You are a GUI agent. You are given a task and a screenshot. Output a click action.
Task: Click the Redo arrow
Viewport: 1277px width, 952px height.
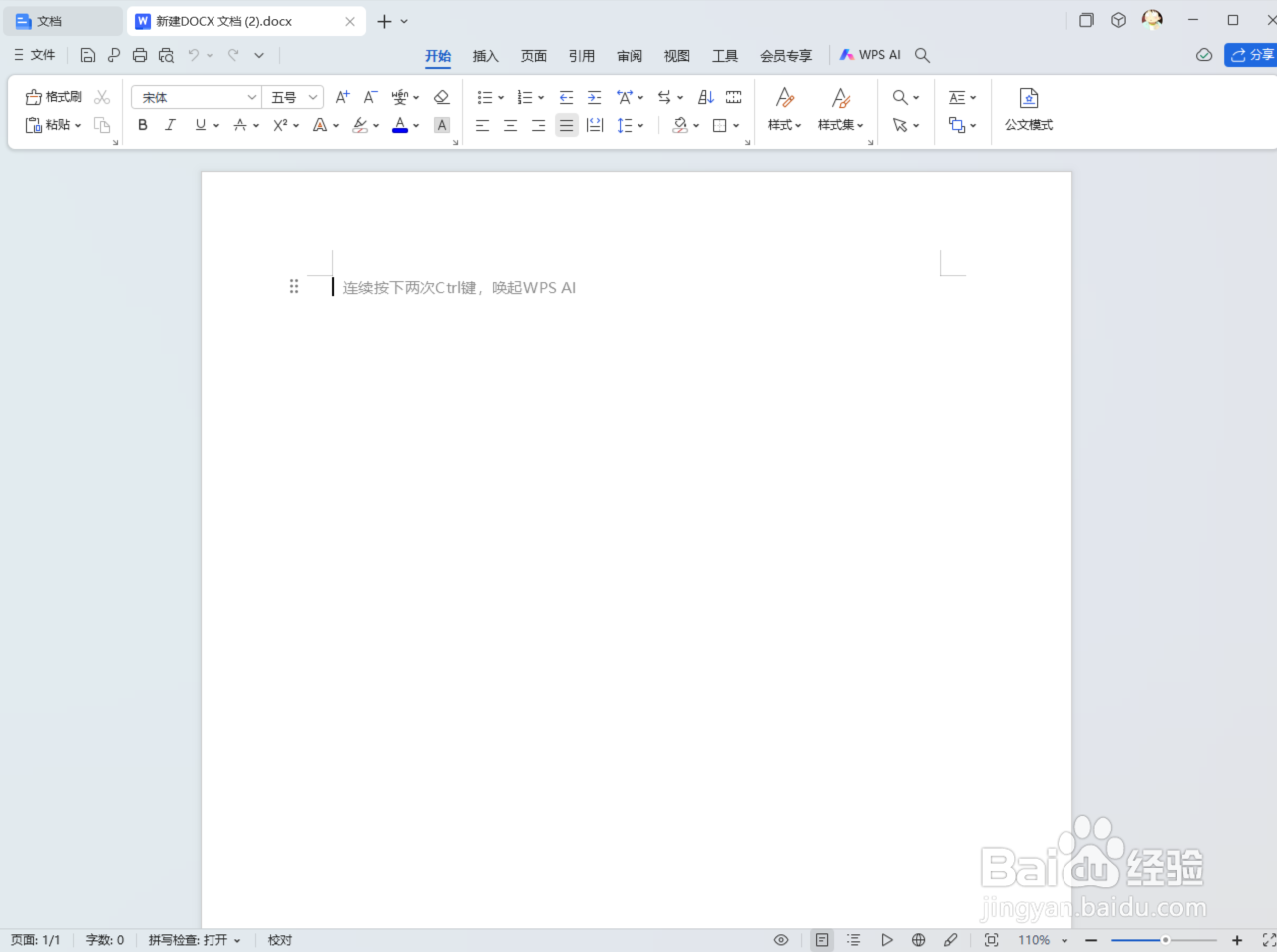click(233, 55)
